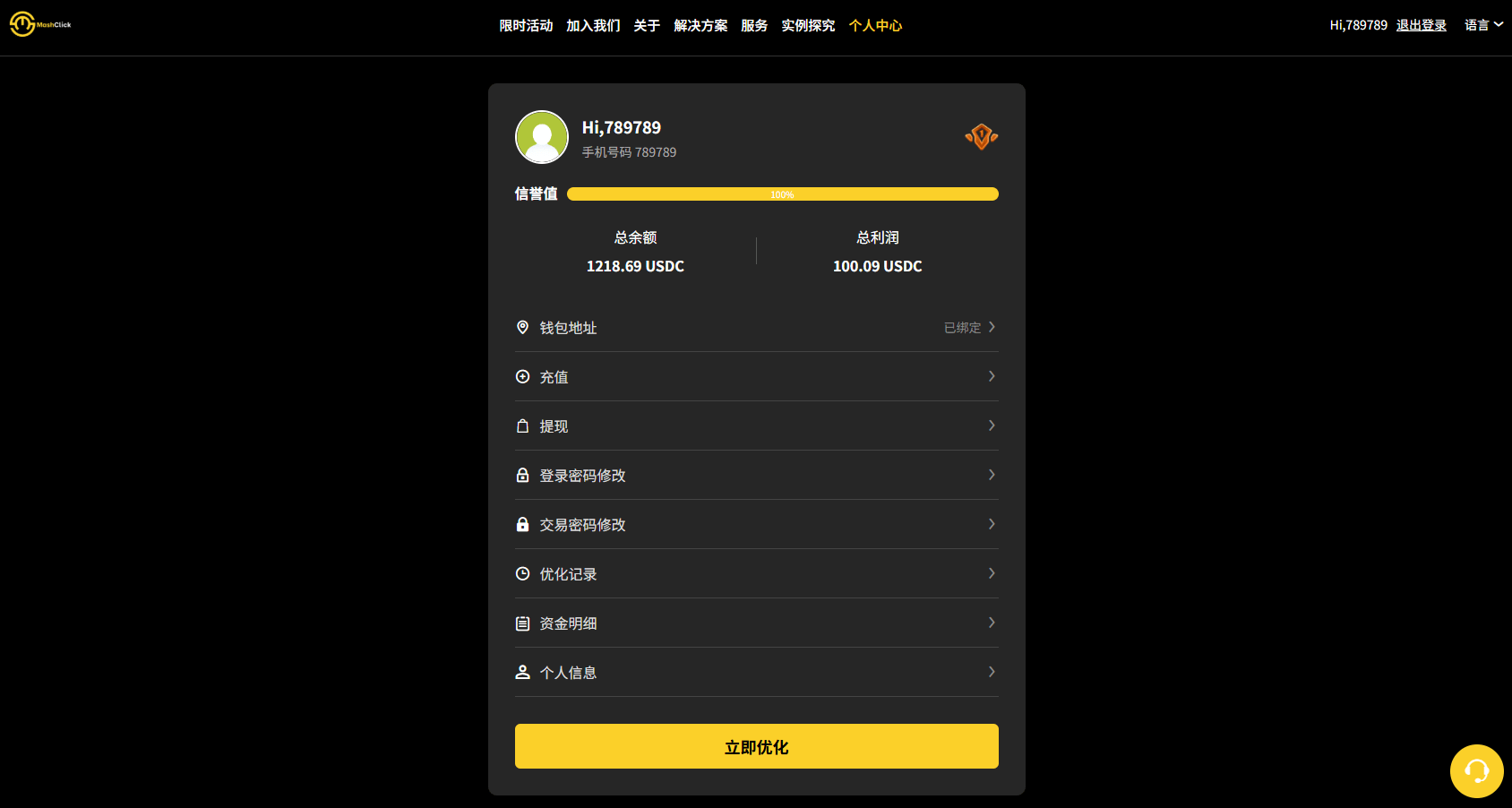
Task: Click the yellow 立即优化 button
Action: (757, 746)
